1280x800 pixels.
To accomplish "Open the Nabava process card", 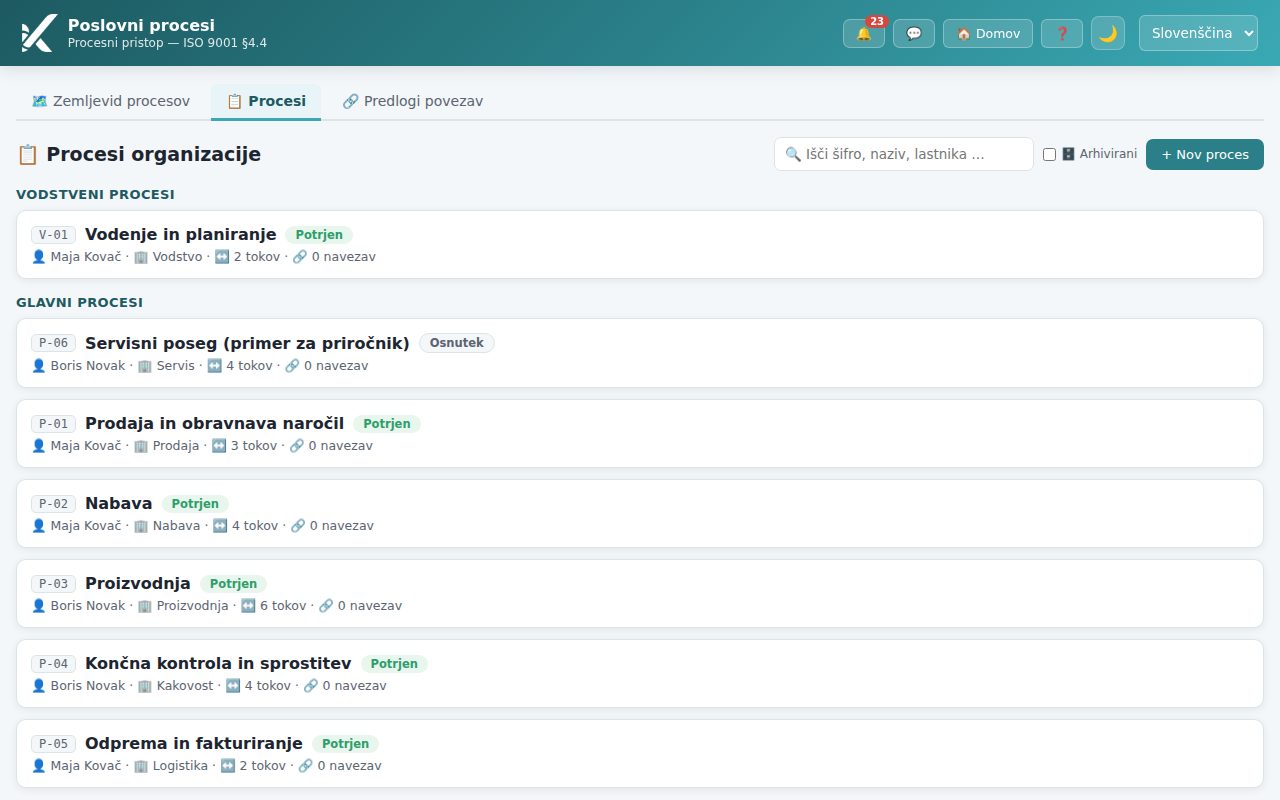I will click(x=640, y=513).
